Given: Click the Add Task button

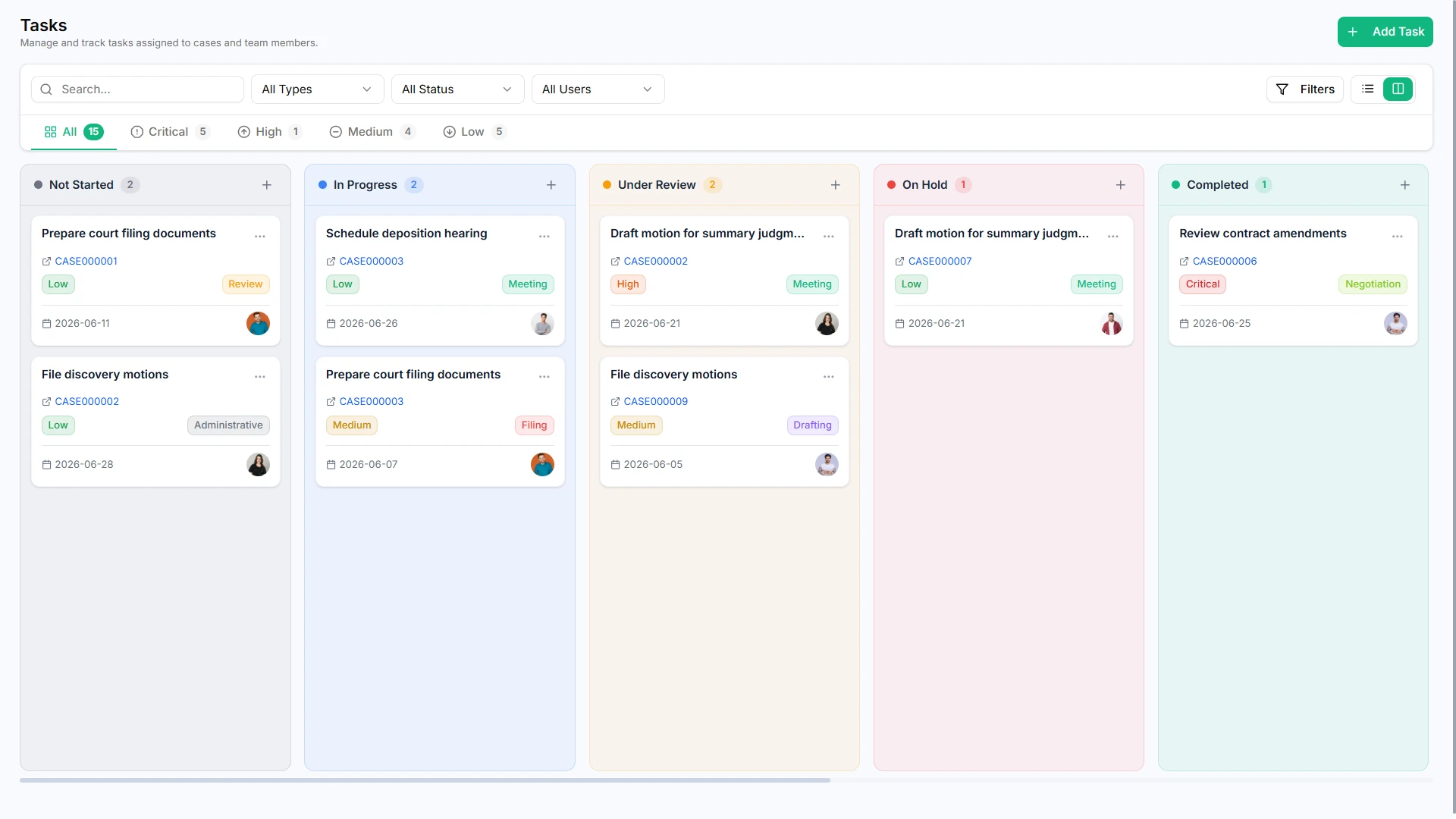Looking at the screenshot, I should [1385, 32].
